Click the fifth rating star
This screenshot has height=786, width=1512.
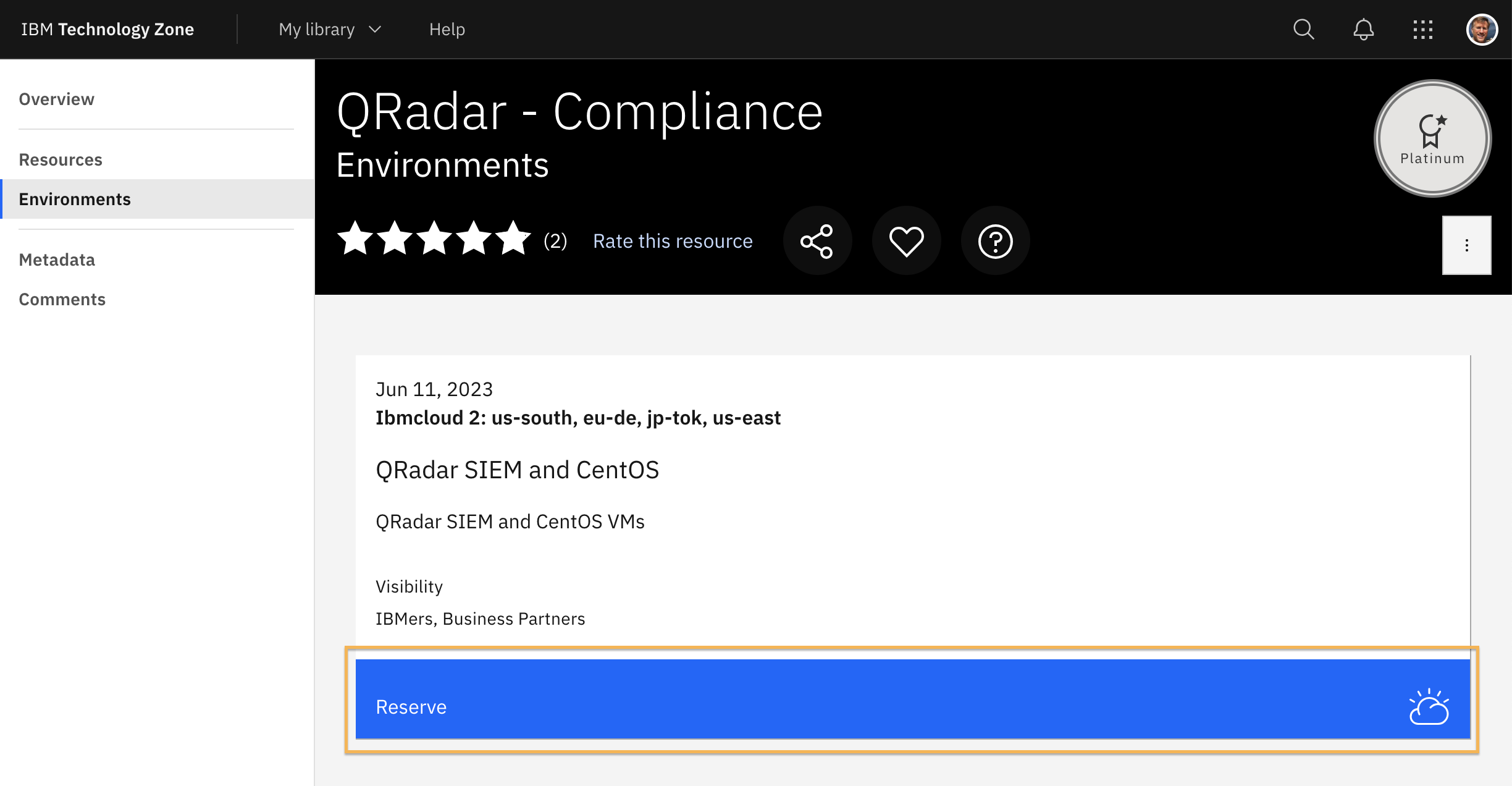click(x=513, y=239)
